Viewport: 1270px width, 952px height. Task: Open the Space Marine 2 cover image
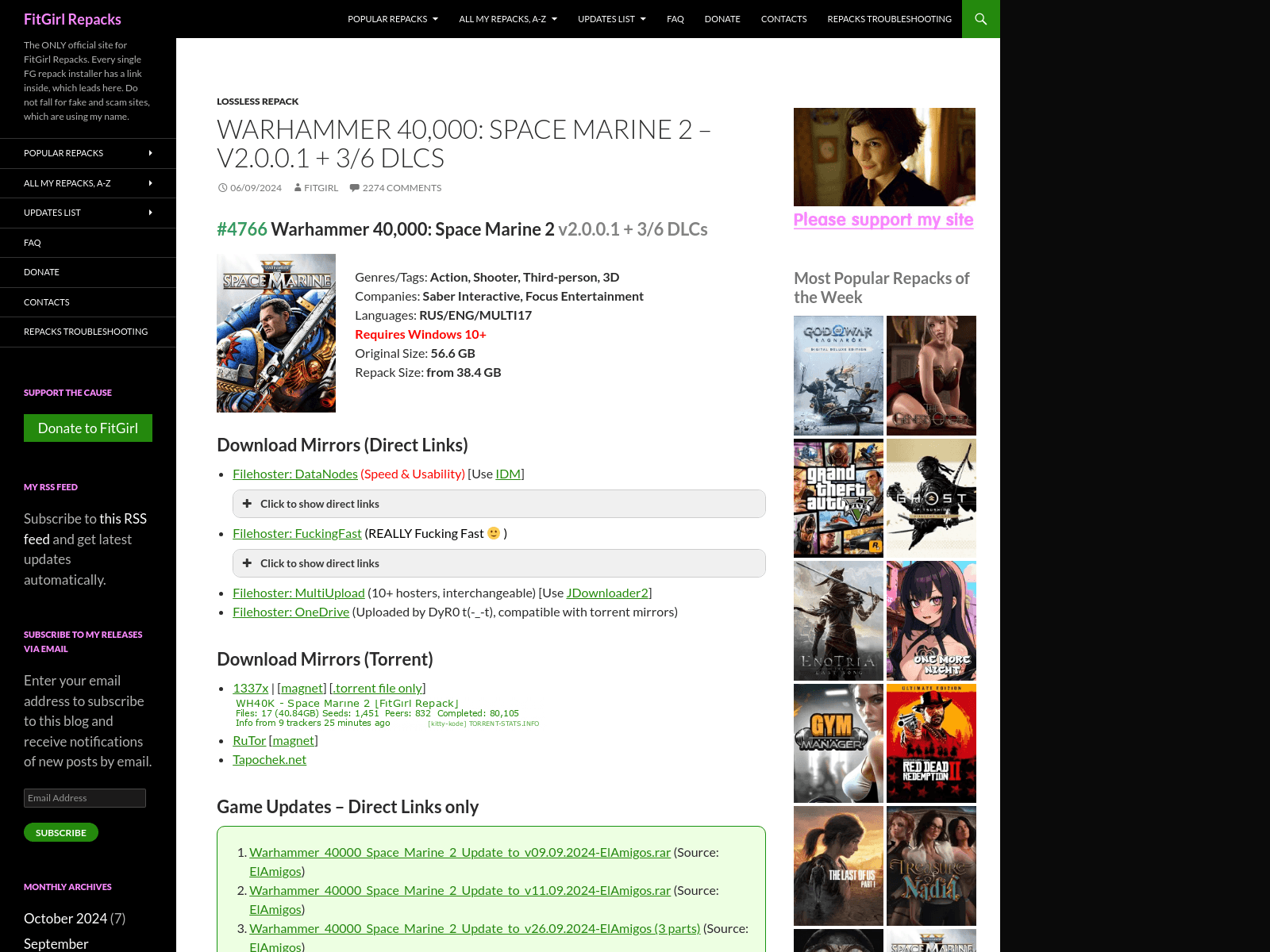[276, 333]
